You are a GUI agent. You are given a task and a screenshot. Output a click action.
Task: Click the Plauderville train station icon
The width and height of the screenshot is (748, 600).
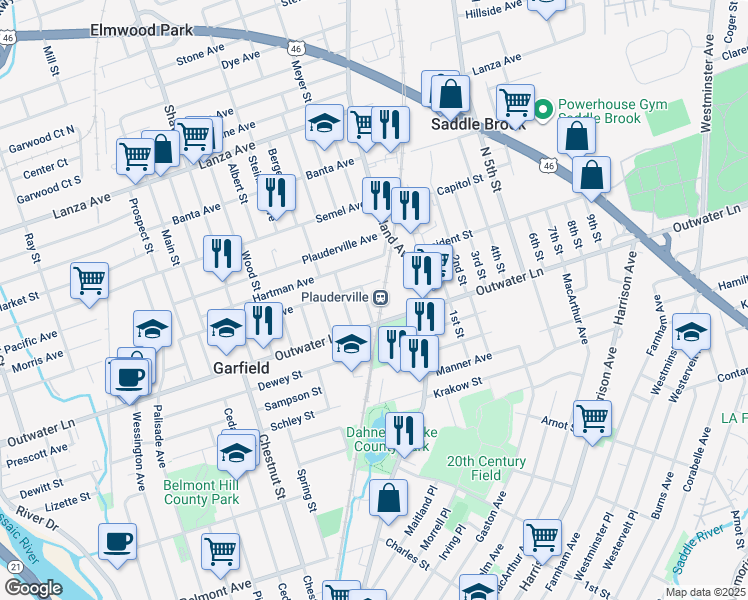(x=380, y=298)
